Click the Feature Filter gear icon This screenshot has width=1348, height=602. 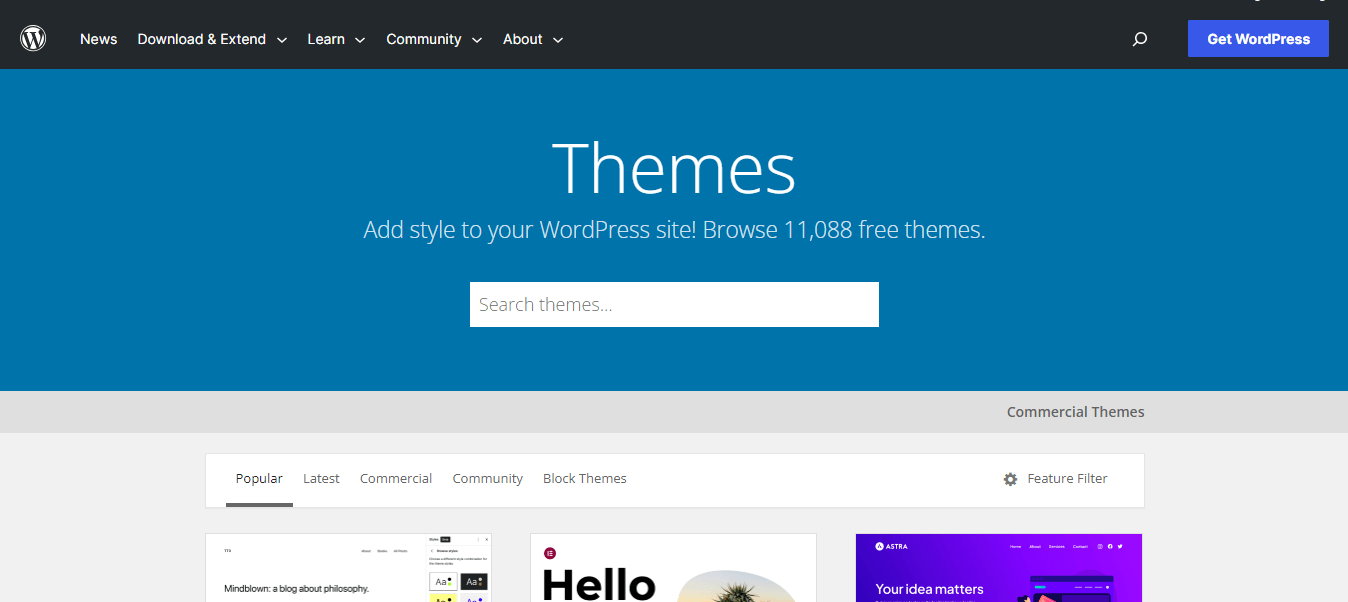(x=1010, y=479)
